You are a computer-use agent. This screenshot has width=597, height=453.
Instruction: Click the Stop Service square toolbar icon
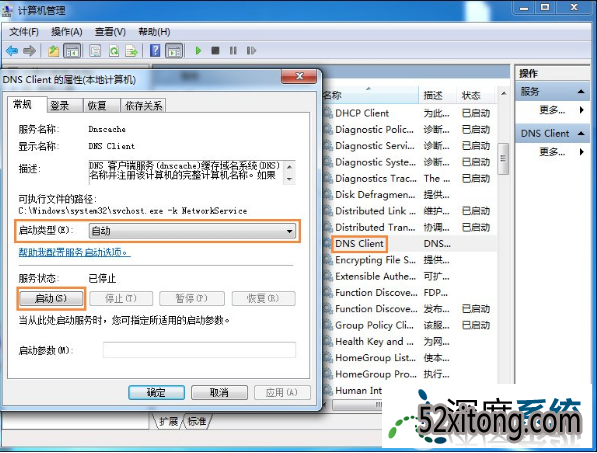[215, 51]
